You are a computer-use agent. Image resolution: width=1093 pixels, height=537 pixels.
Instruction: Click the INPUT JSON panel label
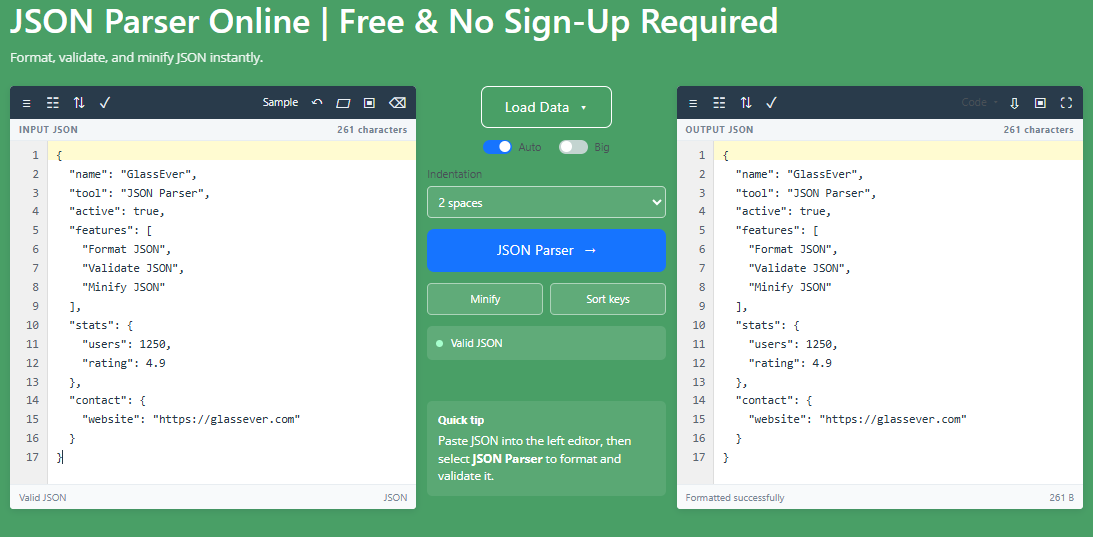48,130
